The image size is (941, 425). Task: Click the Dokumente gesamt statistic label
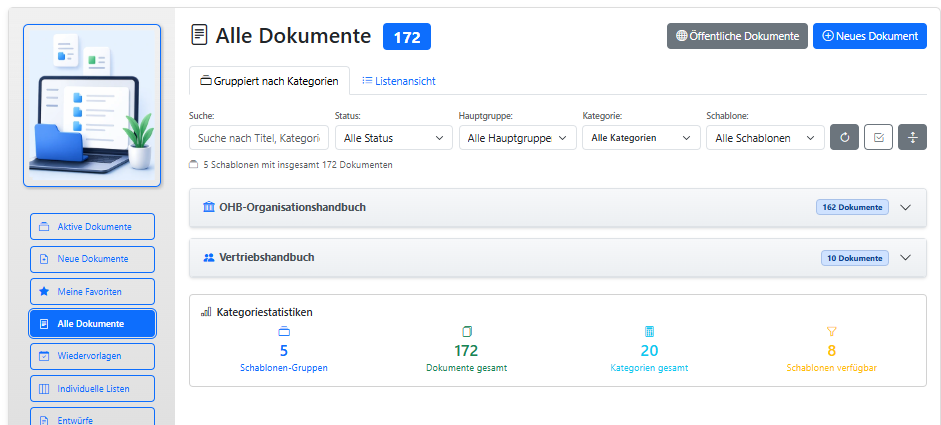pyautogui.click(x=467, y=368)
